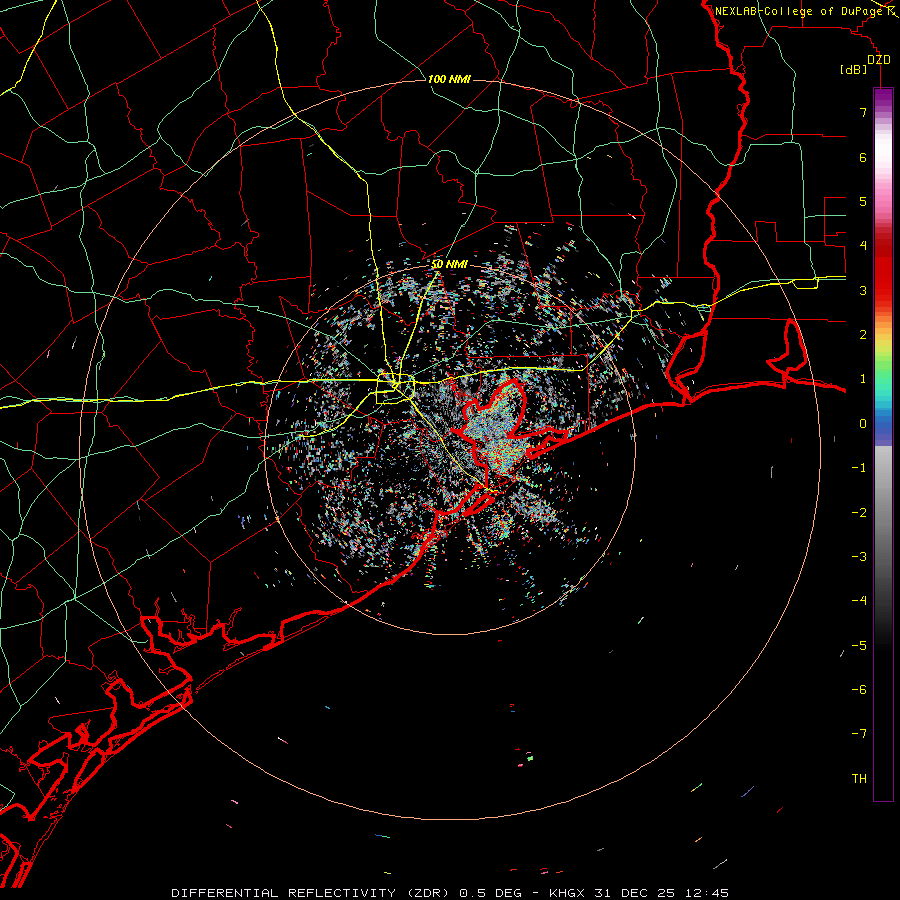Click the 6 value on the dB scale
900x900 pixels.
[x=863, y=157]
